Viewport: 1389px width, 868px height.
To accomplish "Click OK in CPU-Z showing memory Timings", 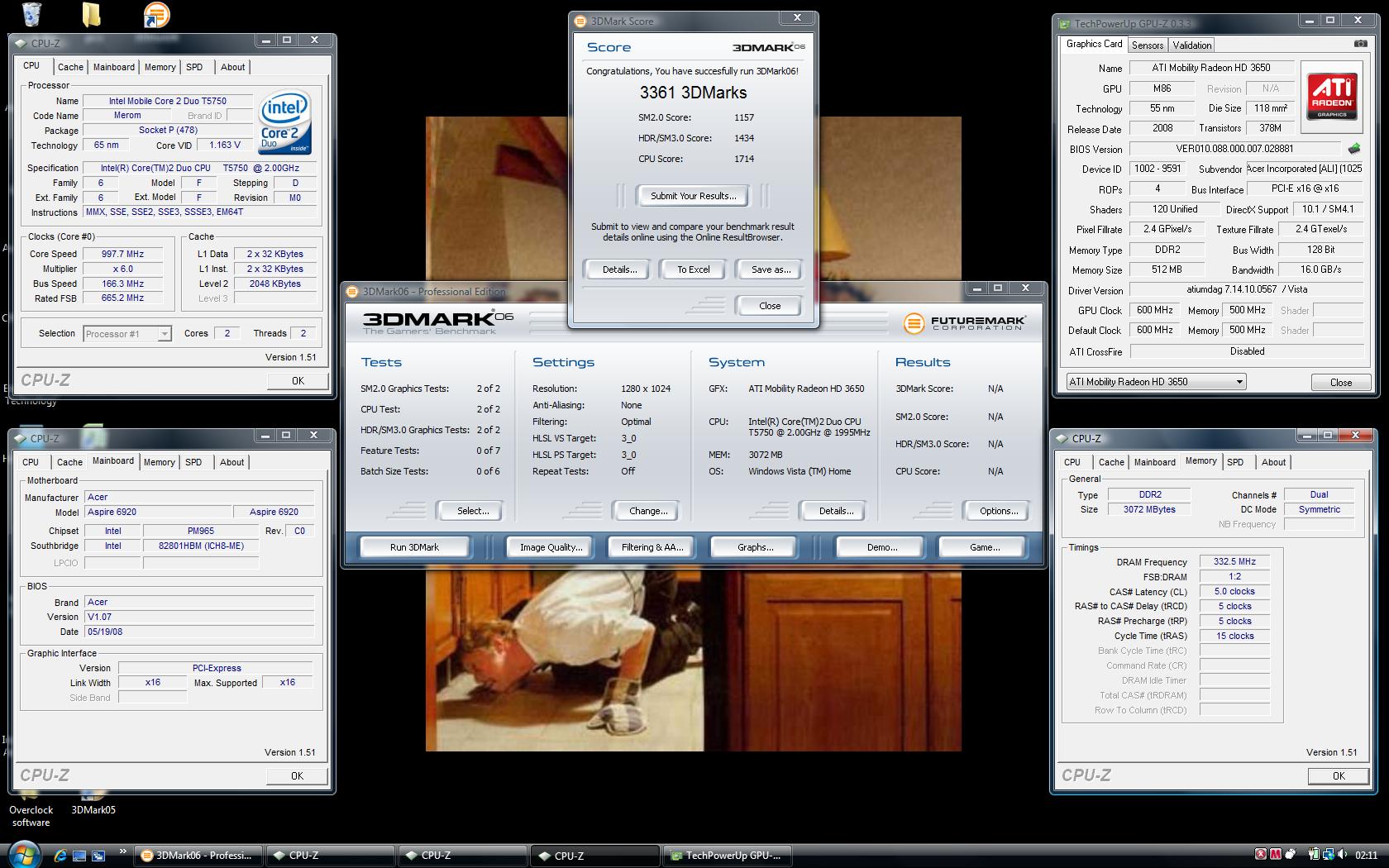I will point(1339,776).
